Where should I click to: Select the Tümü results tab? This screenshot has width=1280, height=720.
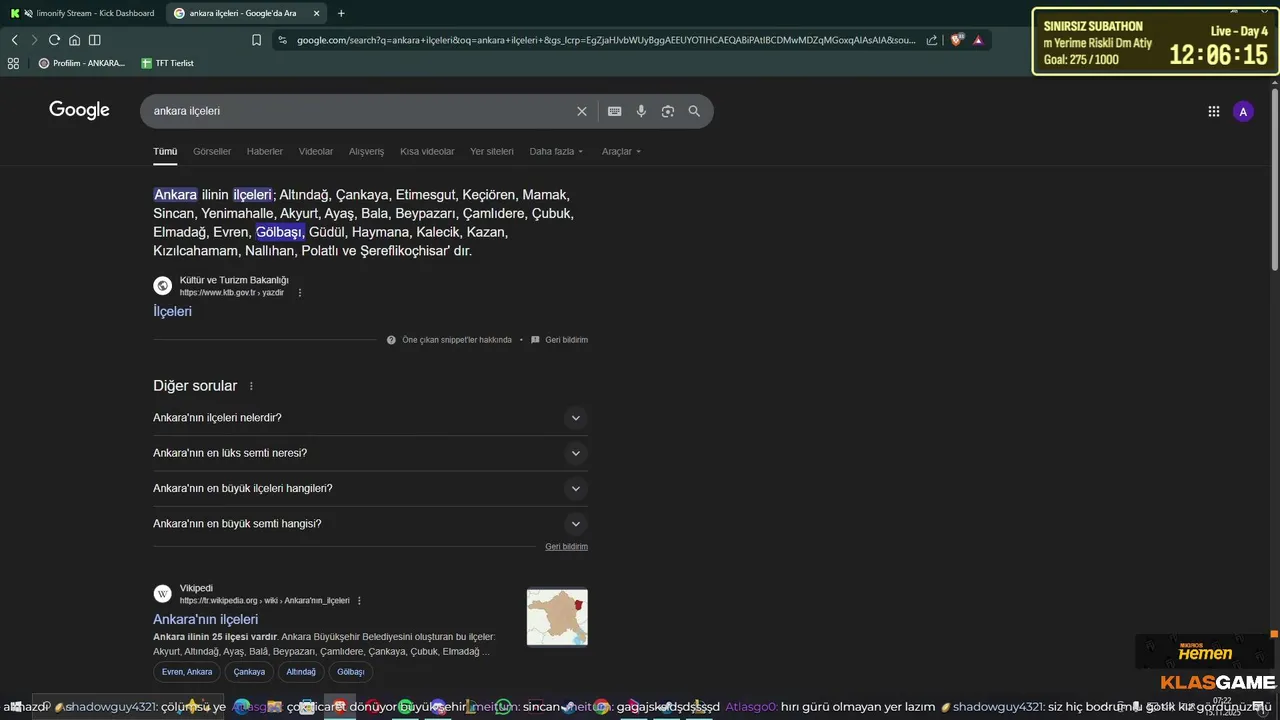(165, 152)
